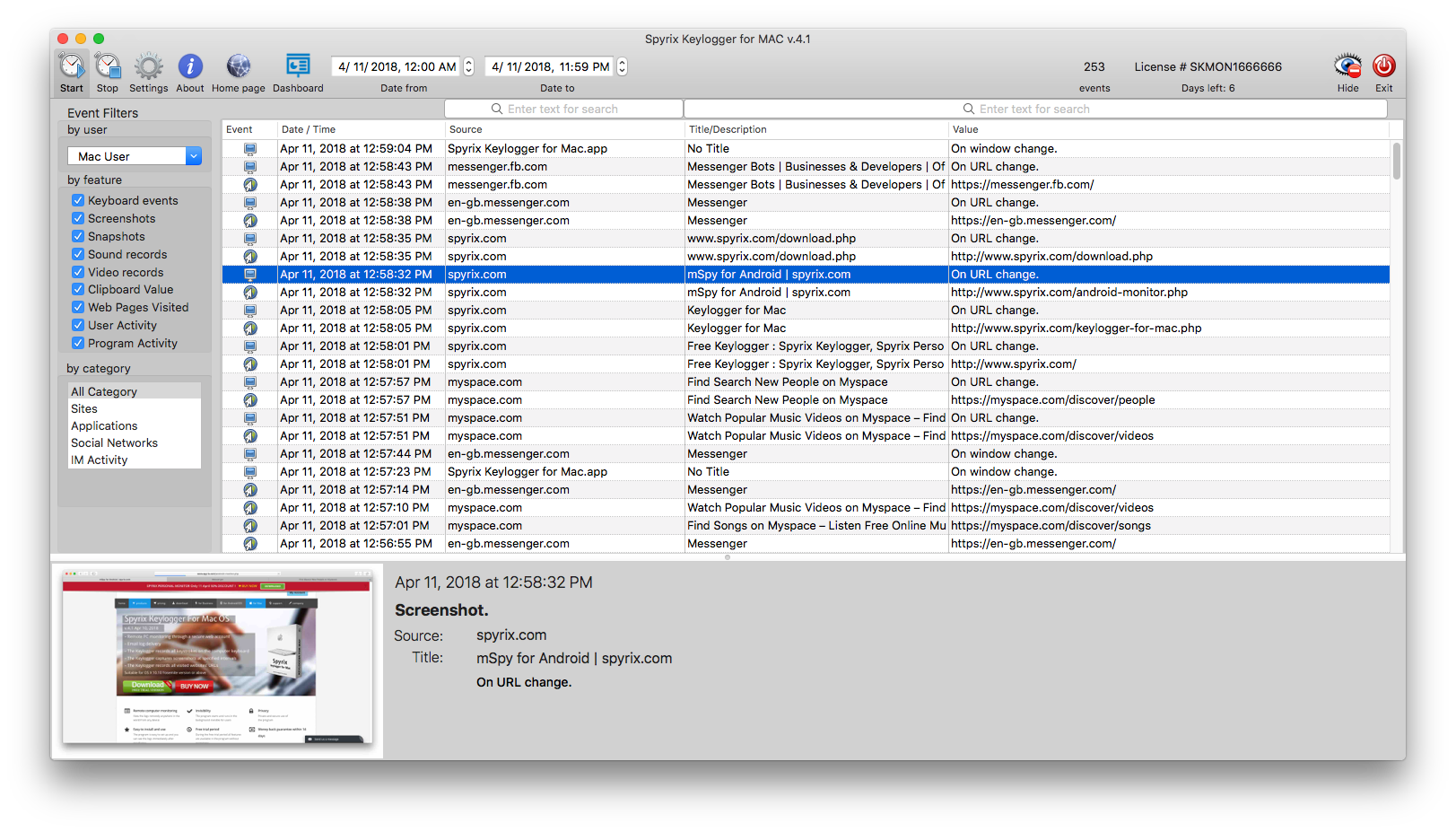Toggle Clipboard Value checkbox
This screenshot has width=1456, height=832.
[78, 289]
